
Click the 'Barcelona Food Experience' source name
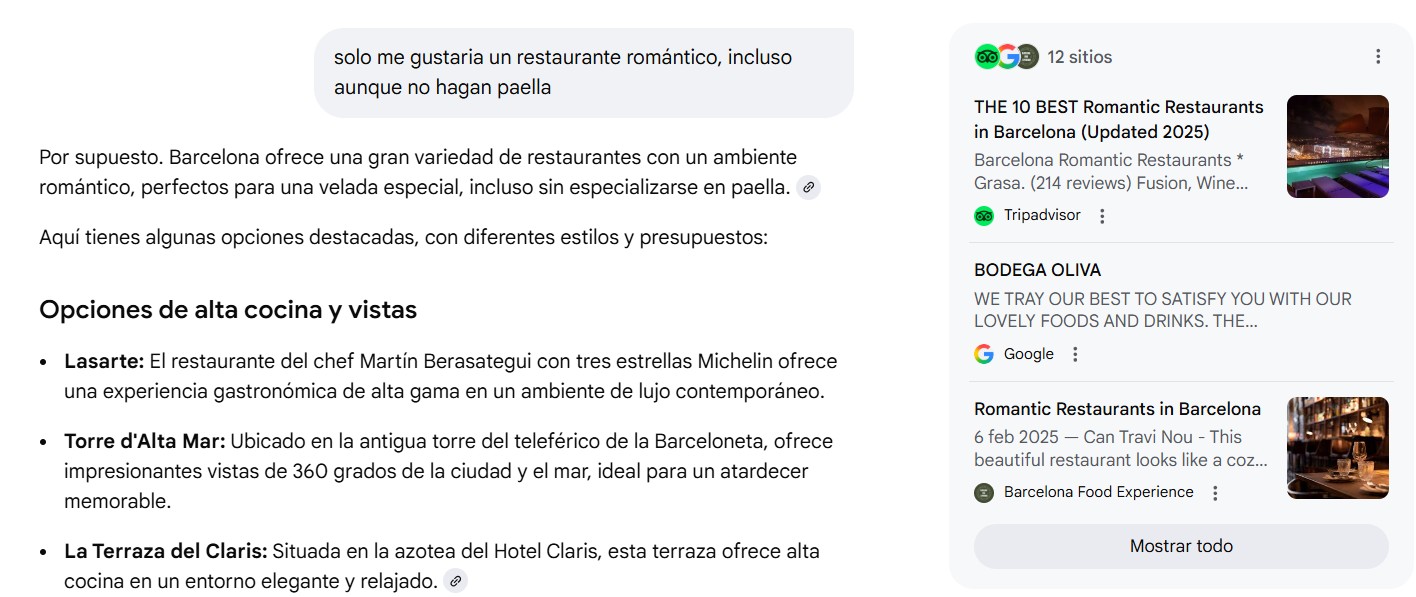click(x=1098, y=492)
